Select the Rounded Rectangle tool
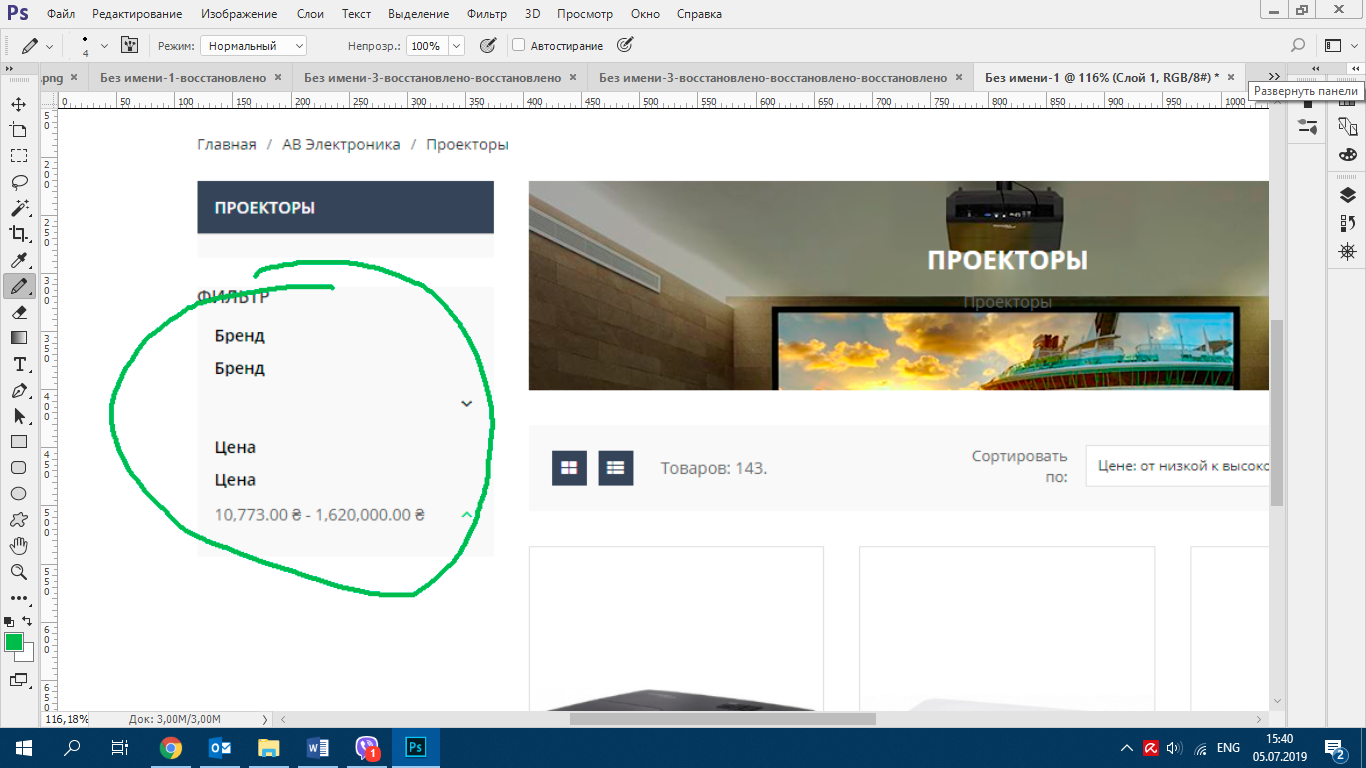 [18, 468]
